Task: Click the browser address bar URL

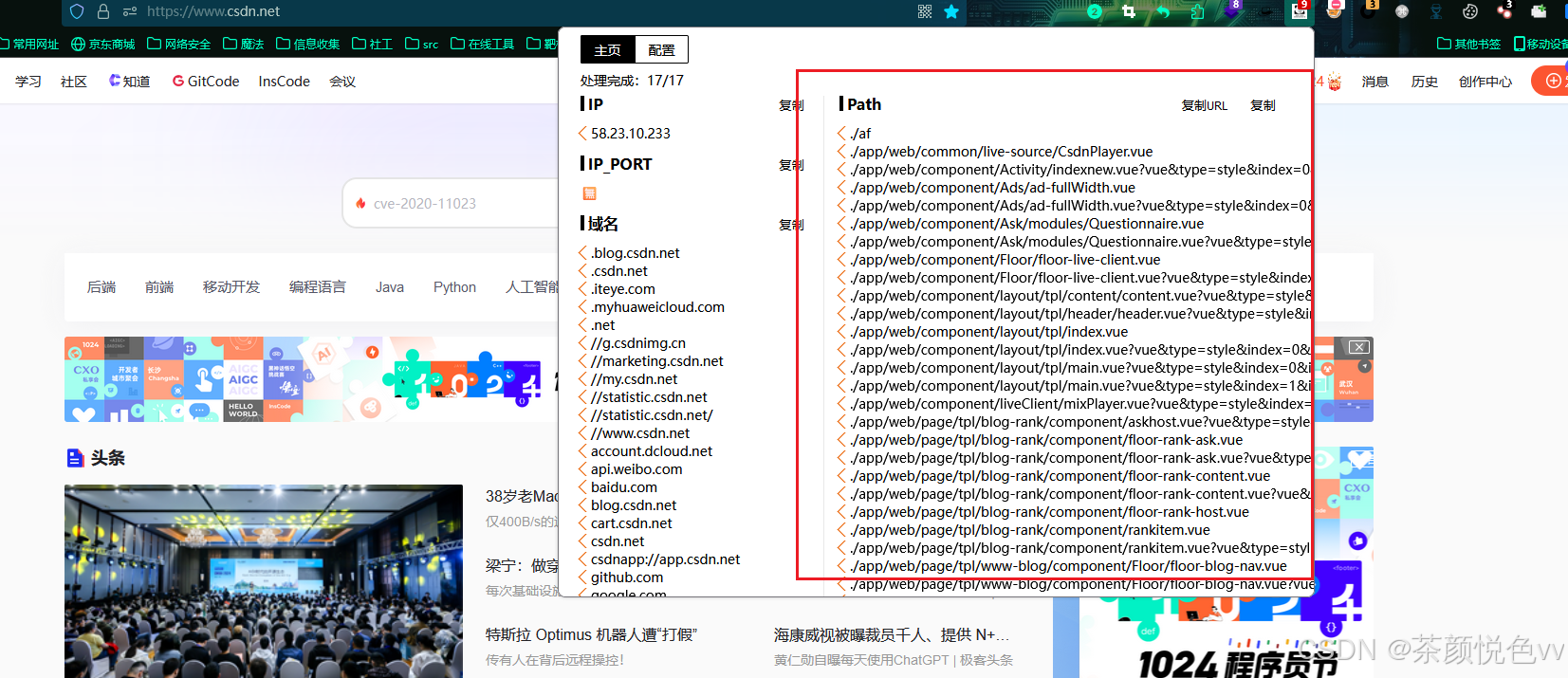Action: [x=213, y=11]
